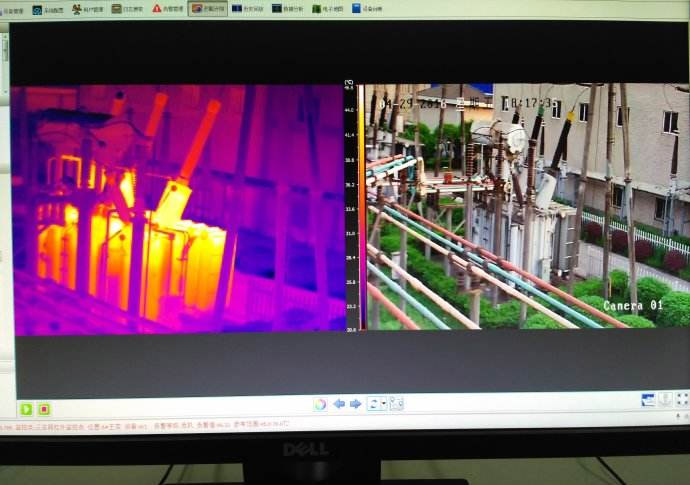Open the orange user management toolbar icon
This screenshot has width=690, height=485.
pyautogui.click(x=77, y=8)
